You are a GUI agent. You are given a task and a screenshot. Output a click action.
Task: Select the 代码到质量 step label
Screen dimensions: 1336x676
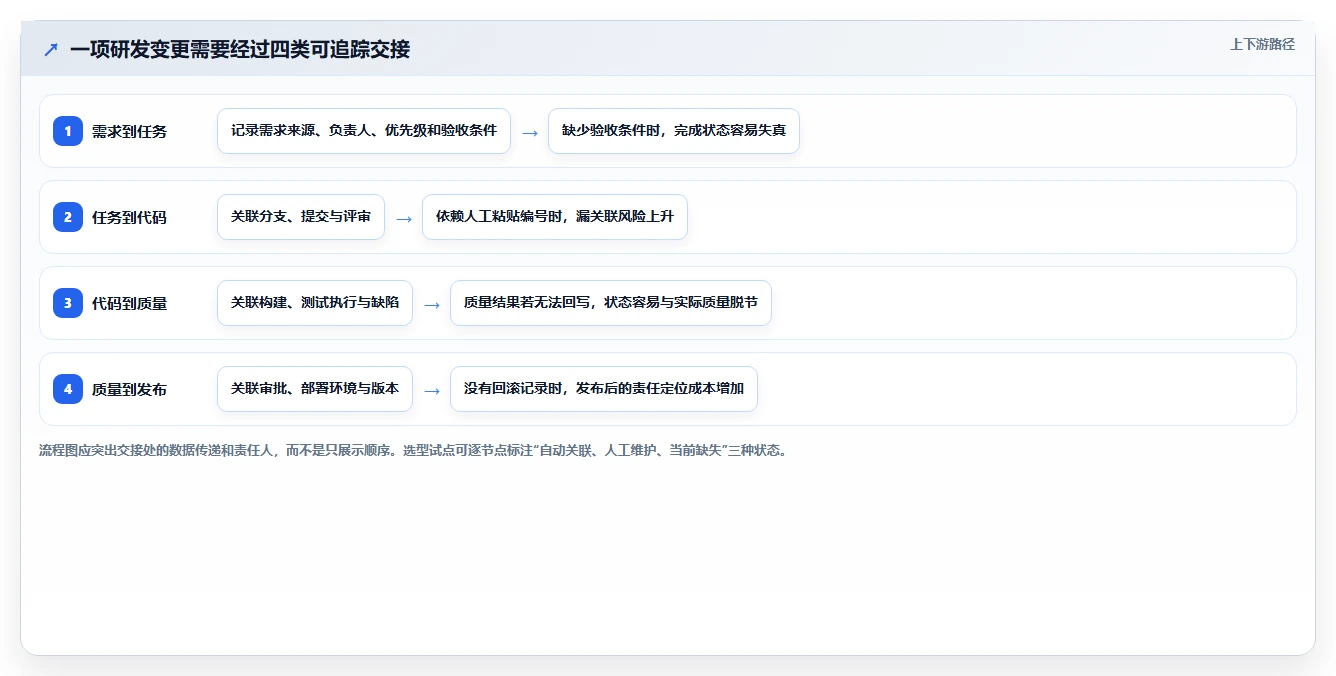point(129,303)
